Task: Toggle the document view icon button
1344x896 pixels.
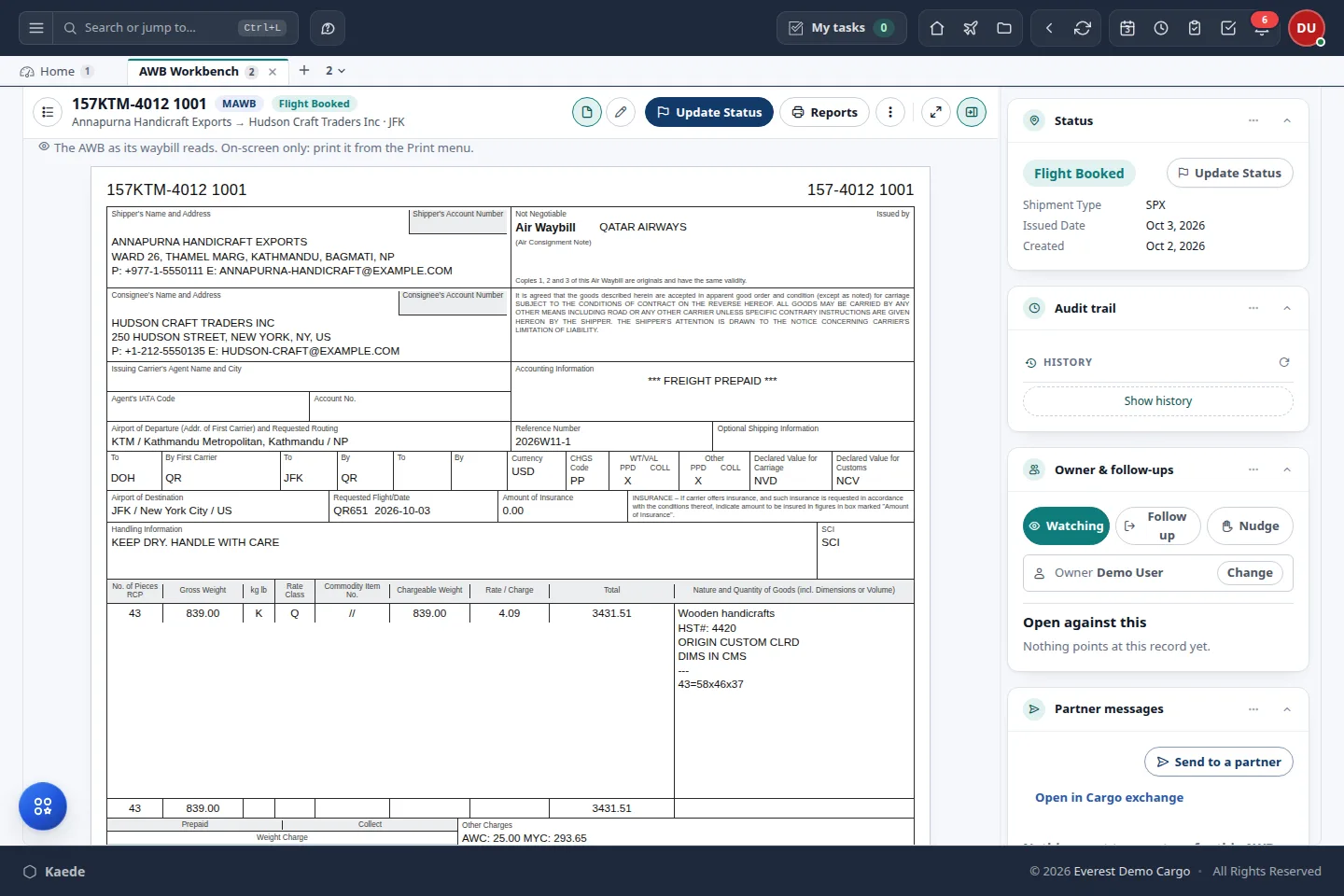Action: pos(587,112)
